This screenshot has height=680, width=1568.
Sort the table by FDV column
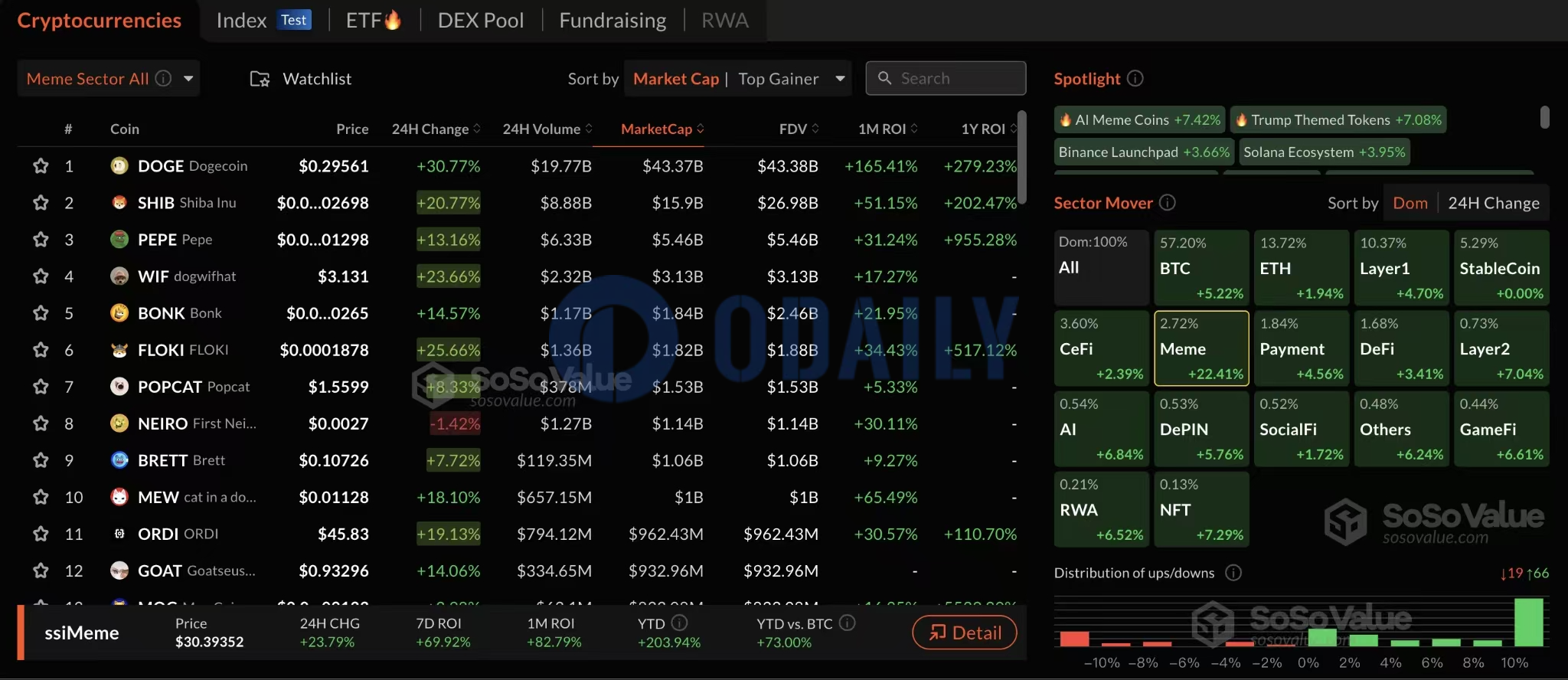click(799, 129)
